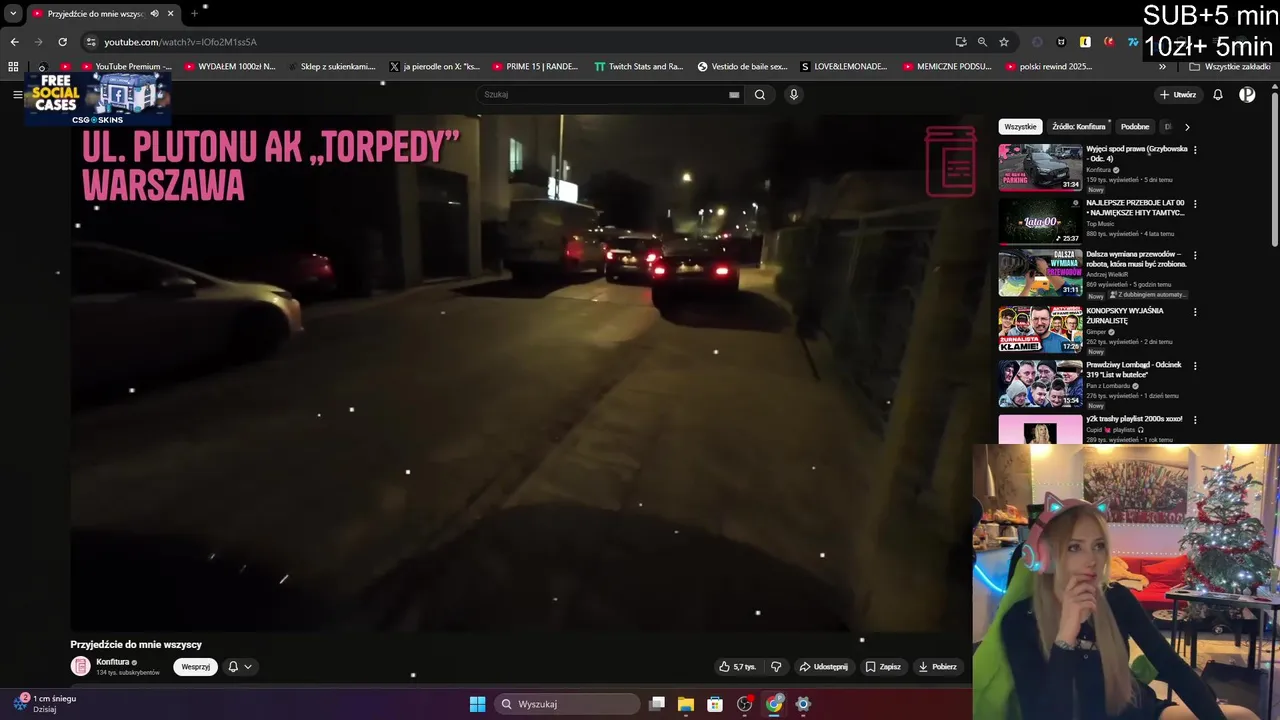Image resolution: width=1280 pixels, height=720 pixels.
Task: Open the Settings gear on the taskbar
Action: pos(803,704)
